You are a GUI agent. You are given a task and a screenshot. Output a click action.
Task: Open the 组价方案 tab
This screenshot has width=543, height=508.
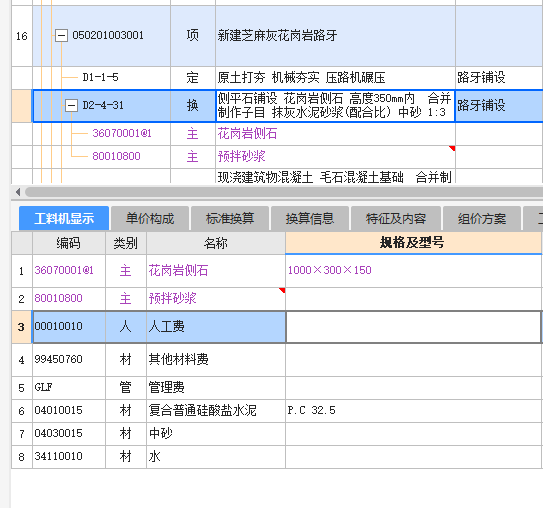482,219
